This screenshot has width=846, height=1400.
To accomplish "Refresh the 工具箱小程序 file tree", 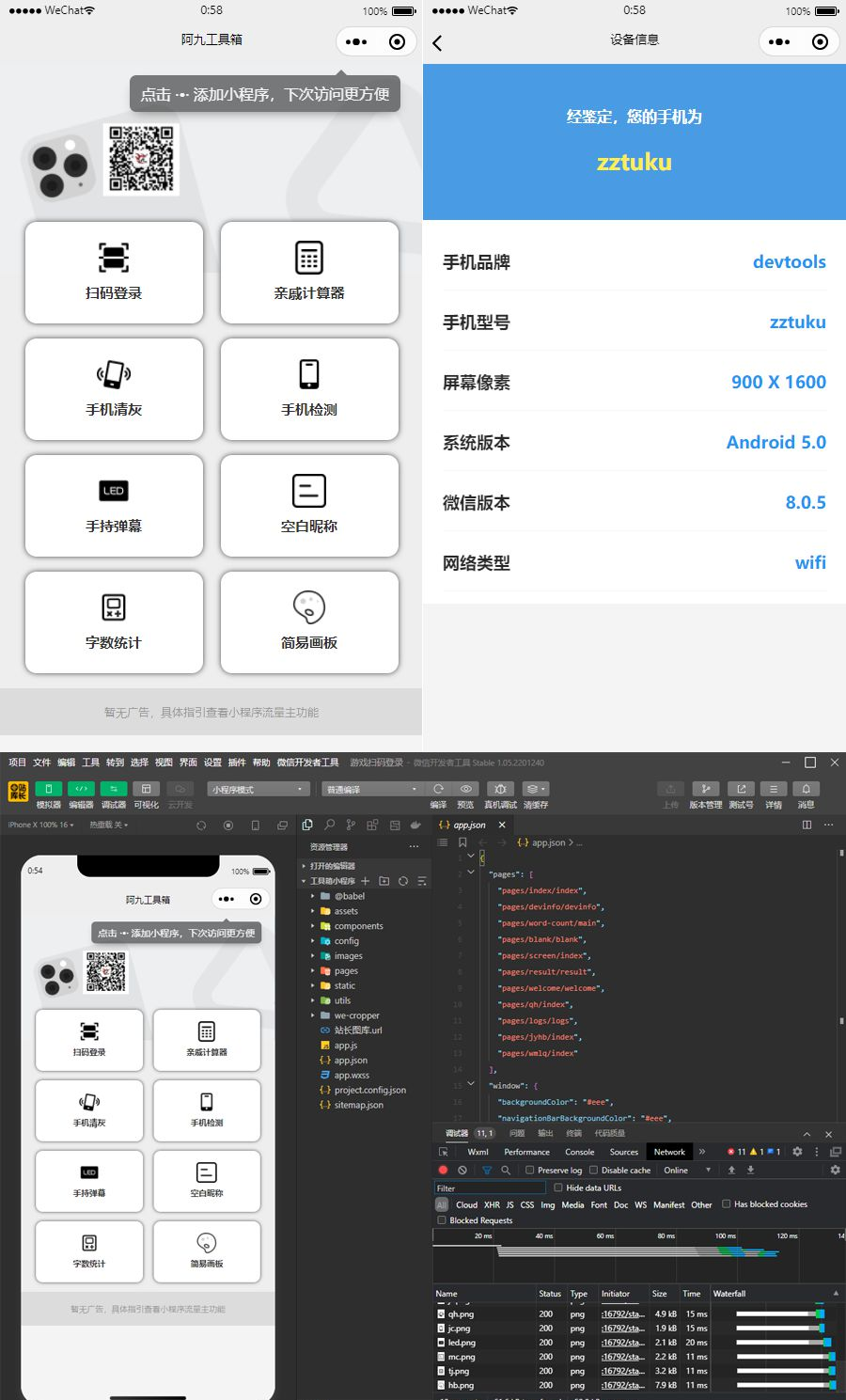I will click(x=403, y=881).
